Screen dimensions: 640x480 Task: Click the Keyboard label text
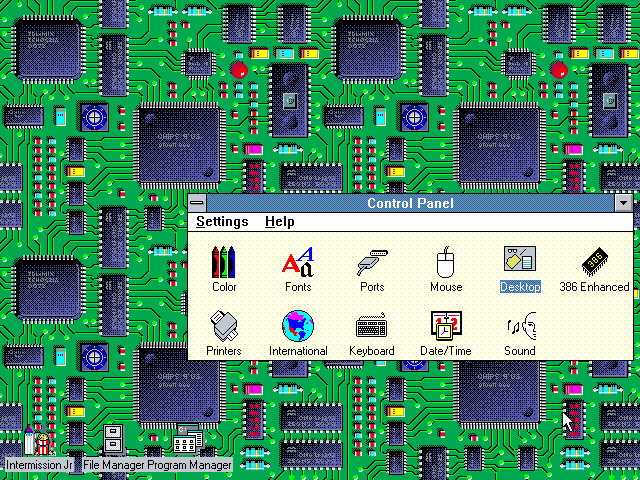[372, 351]
